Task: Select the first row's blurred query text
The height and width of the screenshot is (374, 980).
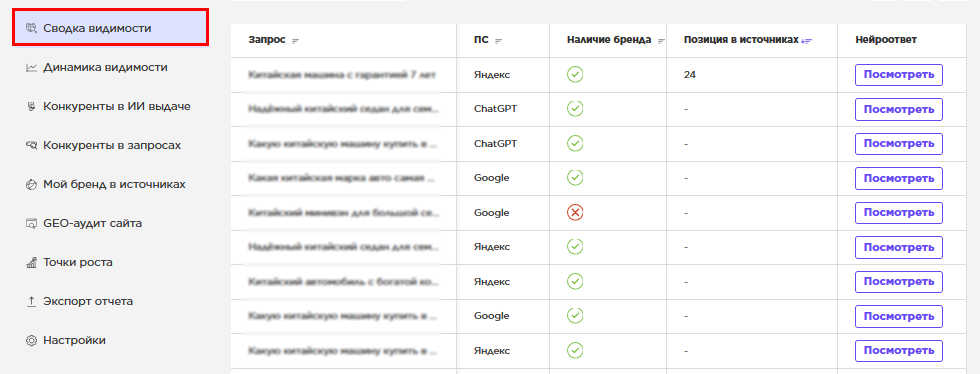Action: (342, 75)
